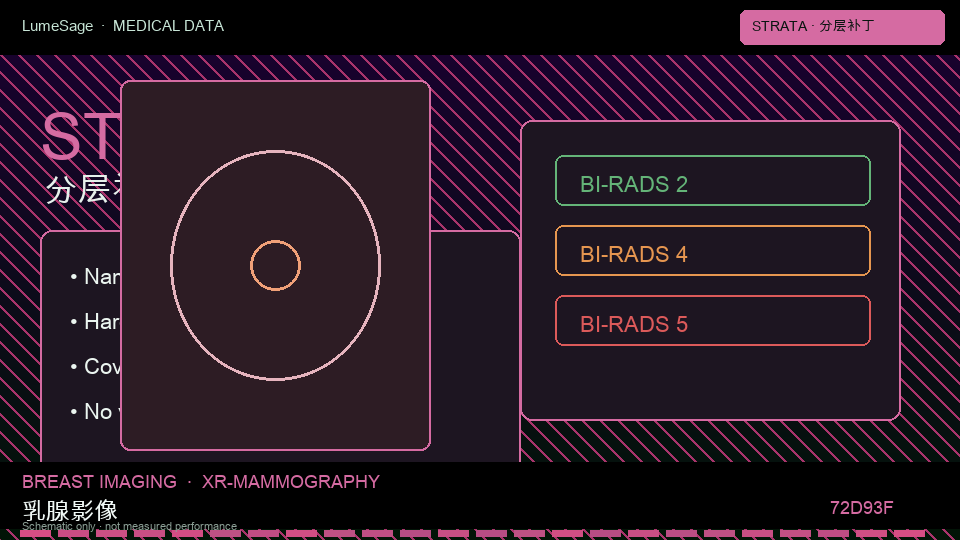Select the BI-RADS 5 category box
Viewport: 960px width, 540px height.
click(713, 320)
